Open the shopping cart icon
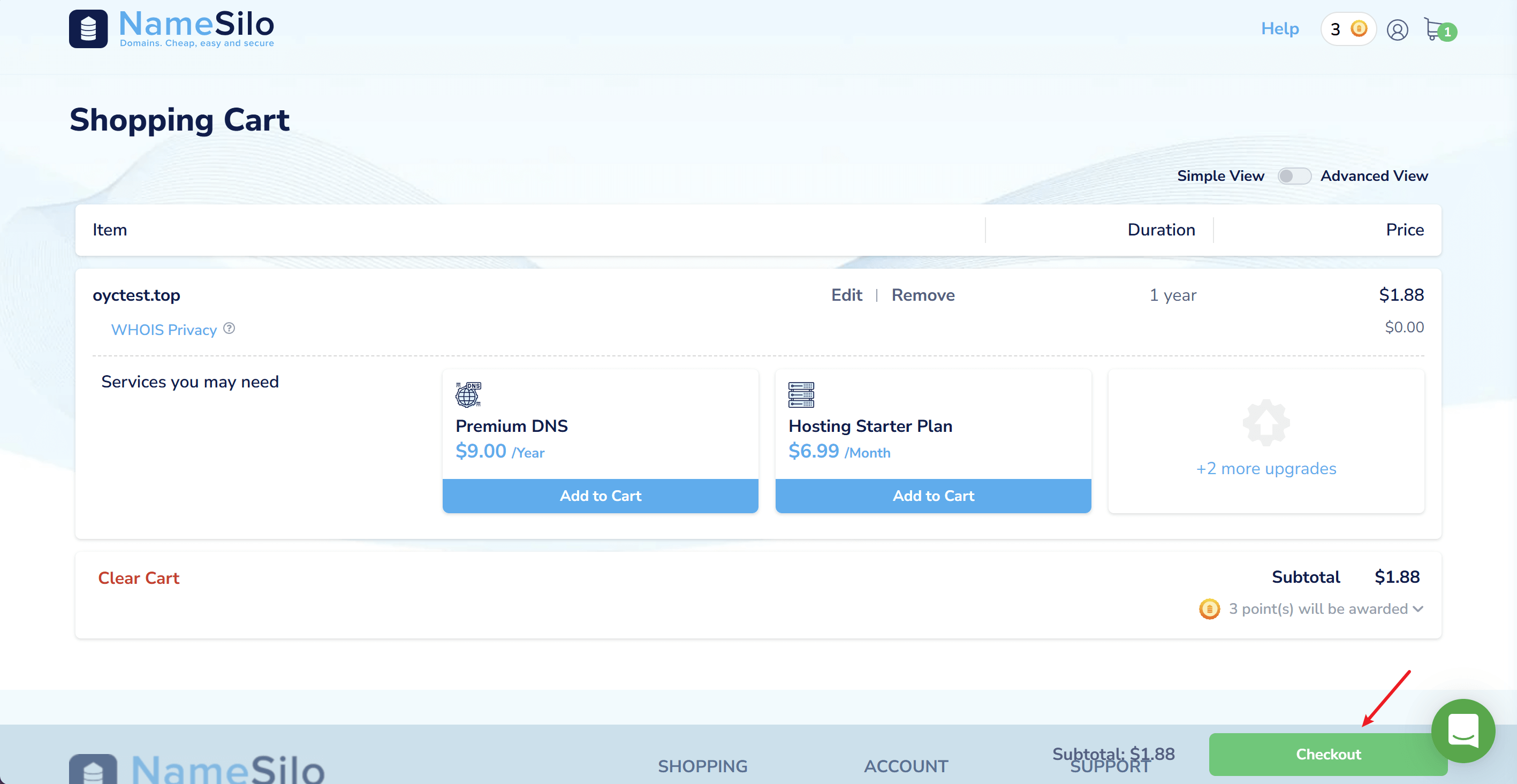The height and width of the screenshot is (784, 1517). pos(1435,28)
